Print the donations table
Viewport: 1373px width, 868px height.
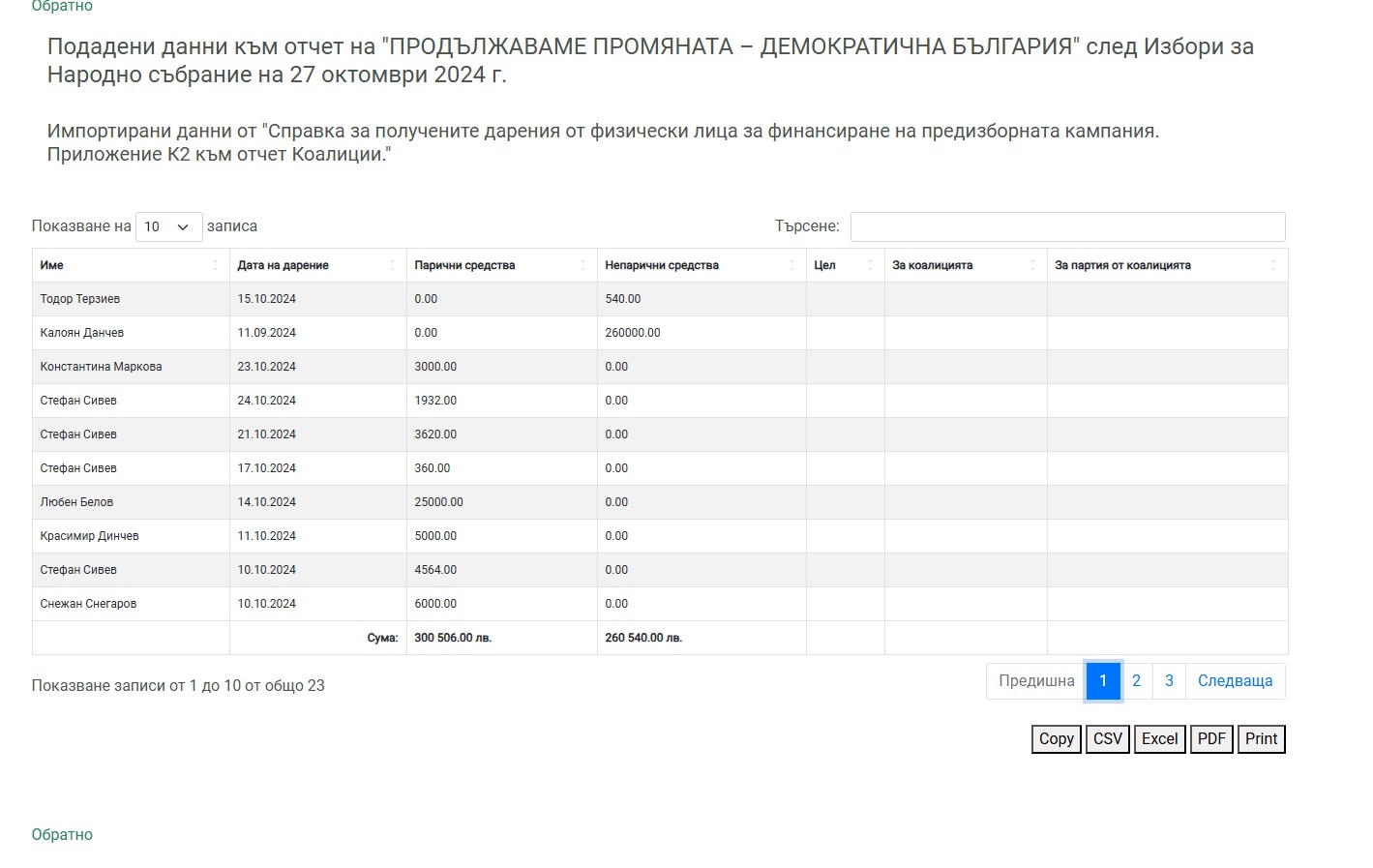click(x=1261, y=739)
